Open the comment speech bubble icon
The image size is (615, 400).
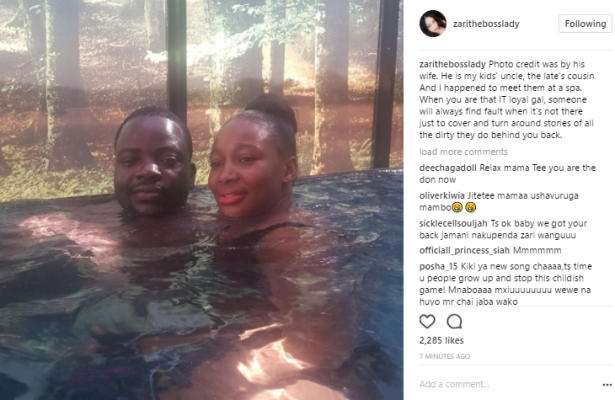coord(454,322)
